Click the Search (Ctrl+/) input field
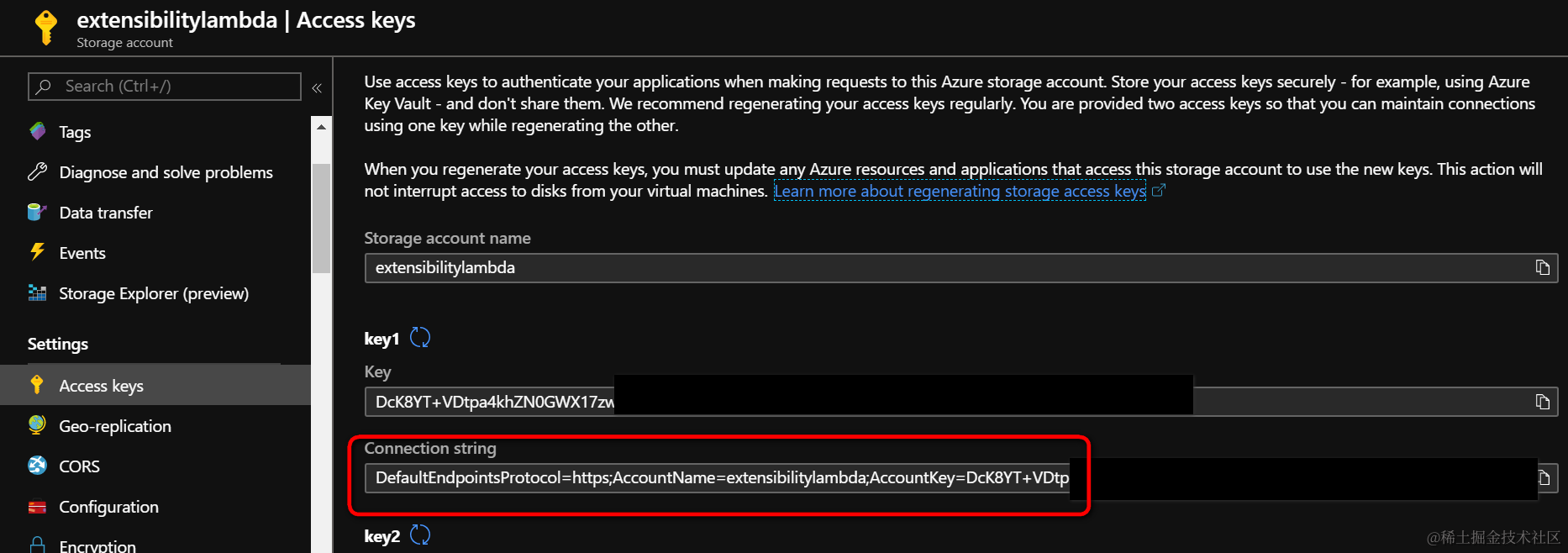The width and height of the screenshot is (1568, 553). [x=165, y=87]
